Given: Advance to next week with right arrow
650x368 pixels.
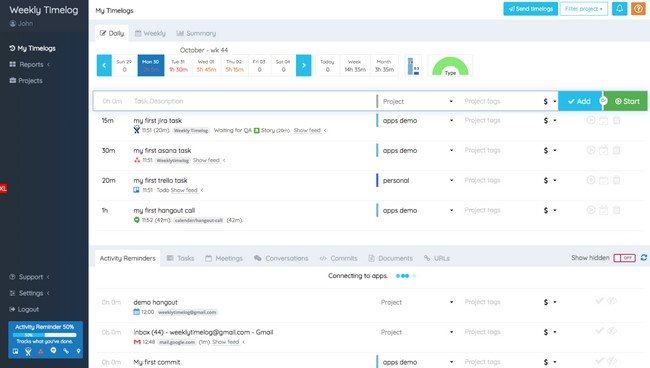Looking at the screenshot, I should [303, 65].
